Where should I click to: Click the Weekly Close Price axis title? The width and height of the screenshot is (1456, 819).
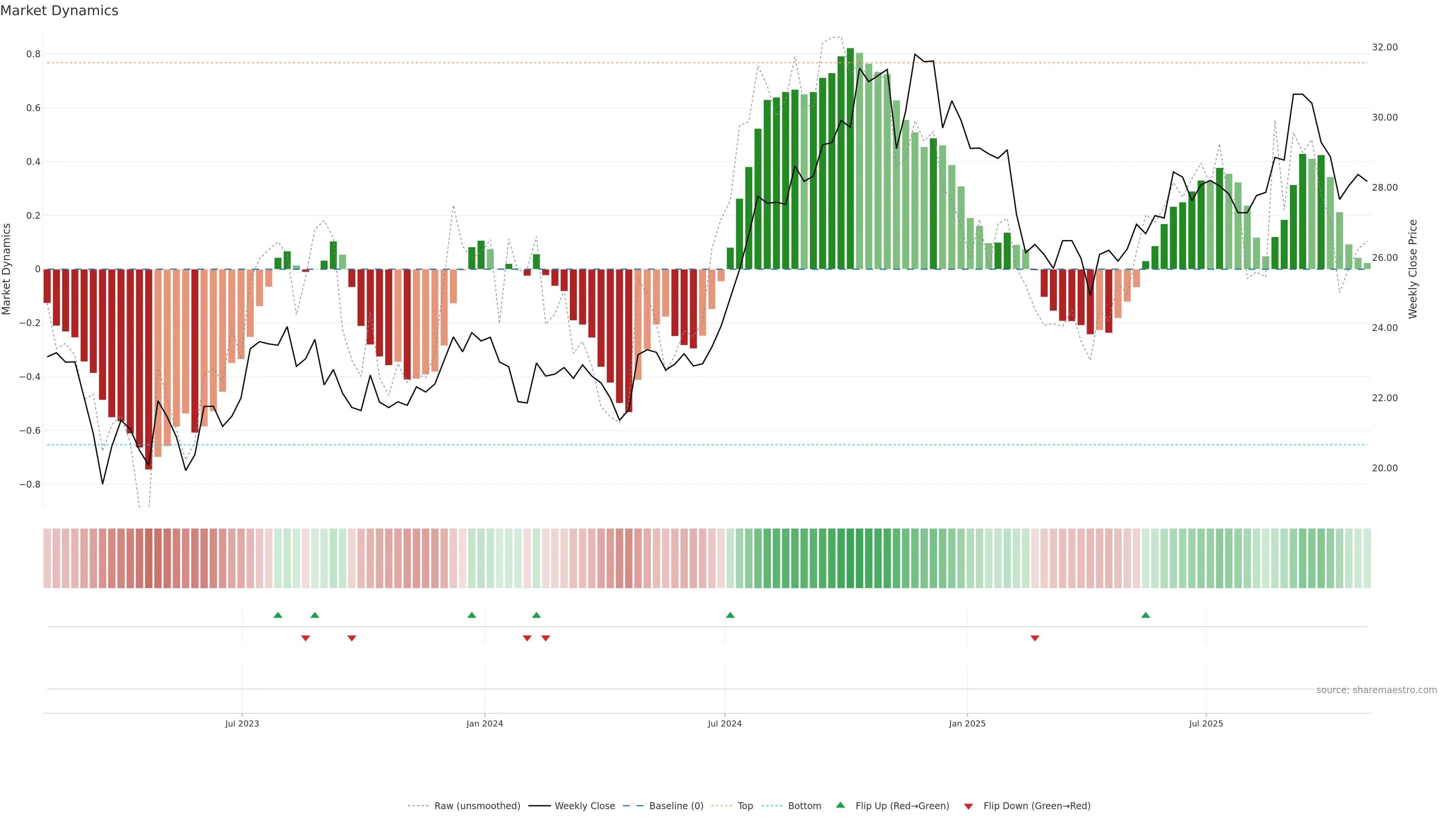click(x=1412, y=269)
